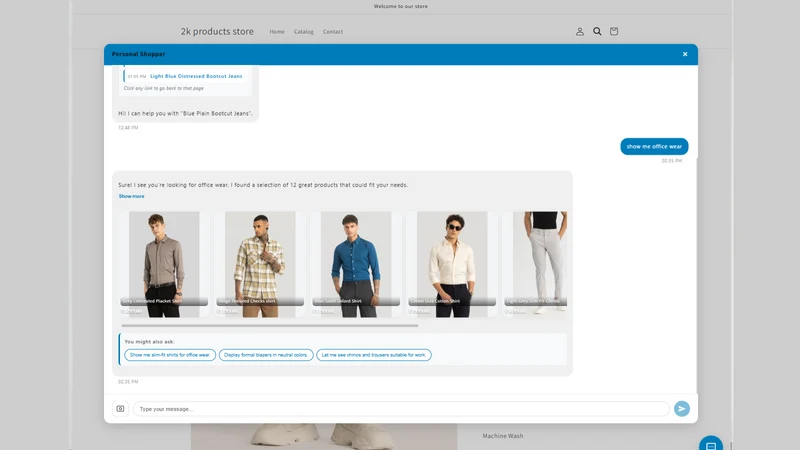Screen dimensions: 800x450
Task: Click the 'Machine Wash' text on product page
Action: (503, 436)
